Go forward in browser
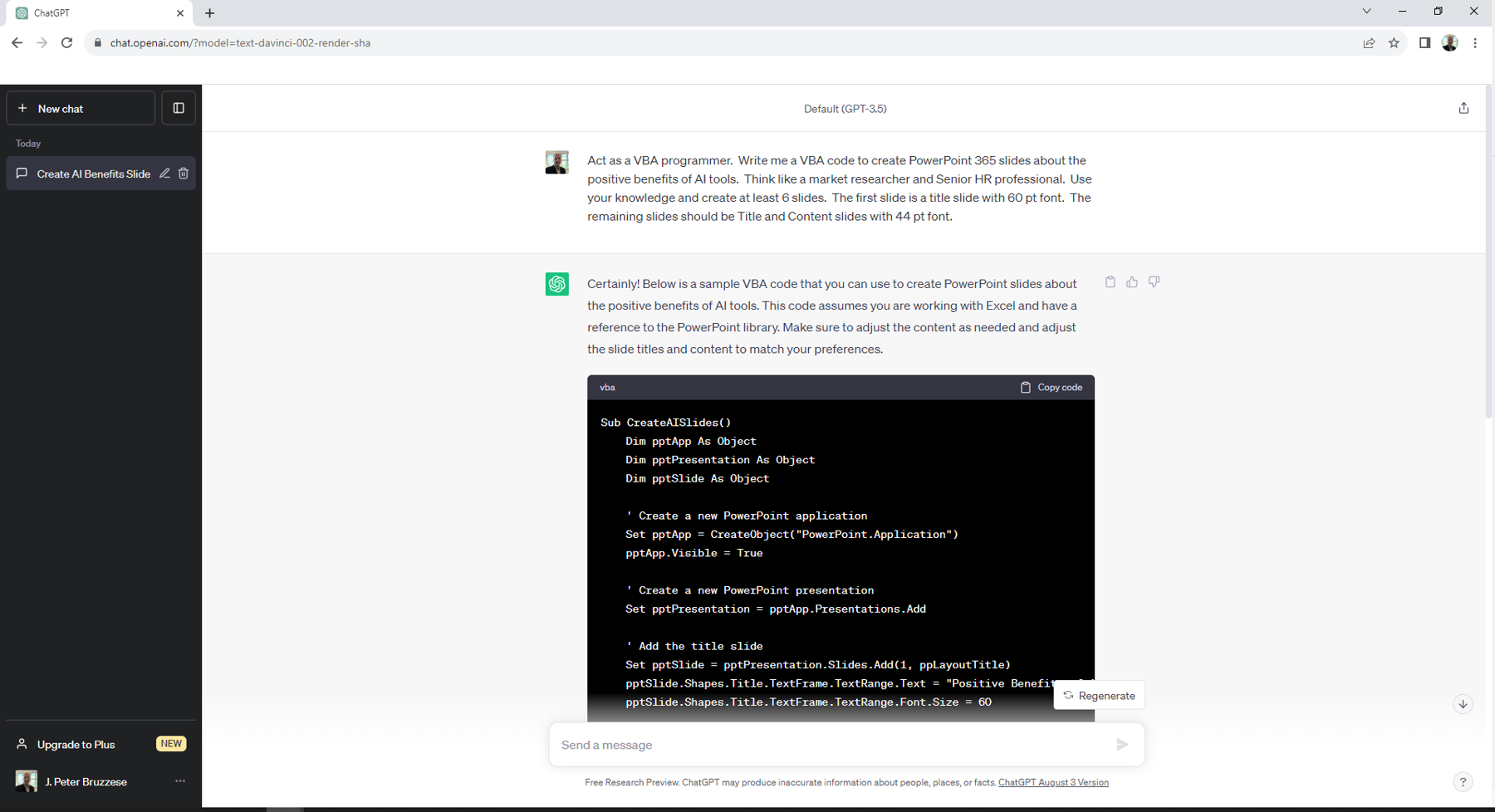The width and height of the screenshot is (1495, 812). pyautogui.click(x=42, y=43)
